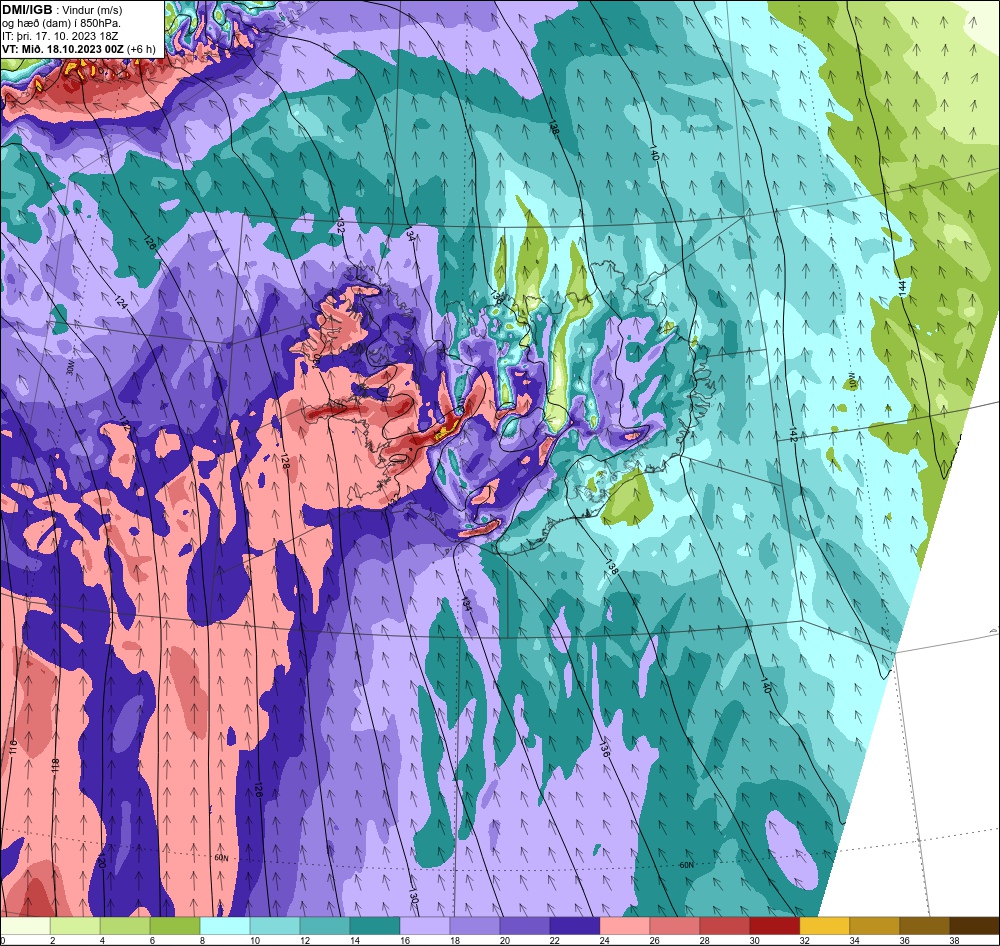
Task: Click the 12–14 m/s teal legend swatch
Action: click(x=325, y=926)
